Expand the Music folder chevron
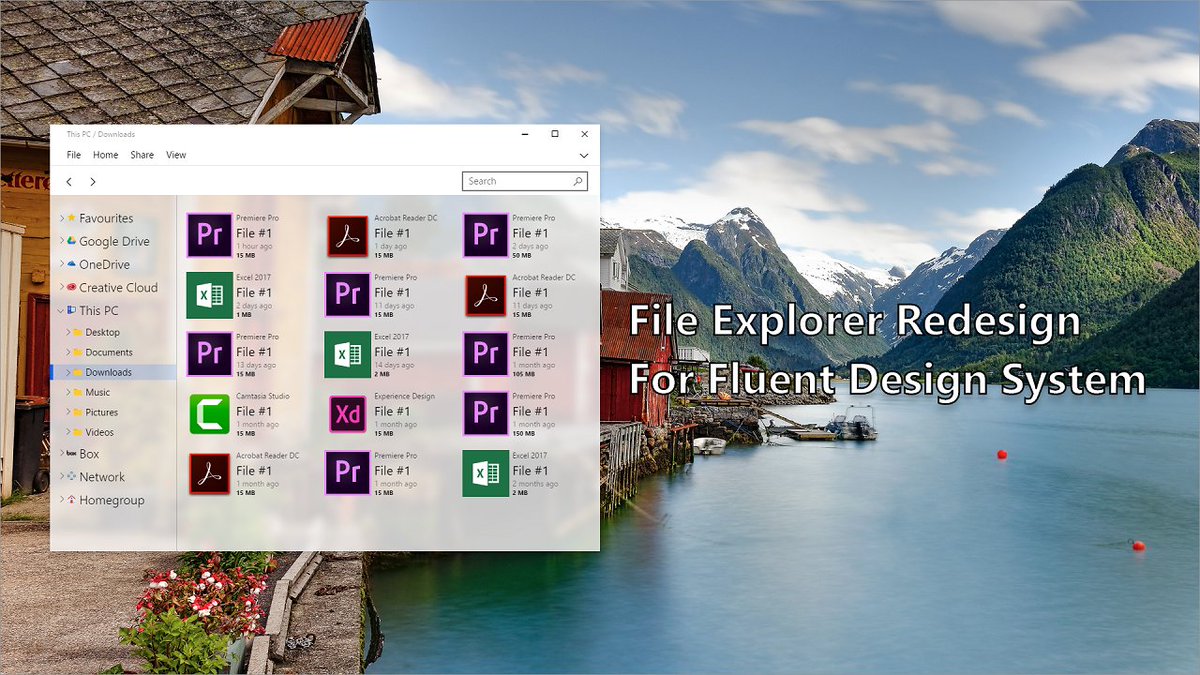The image size is (1200, 675). point(67,392)
